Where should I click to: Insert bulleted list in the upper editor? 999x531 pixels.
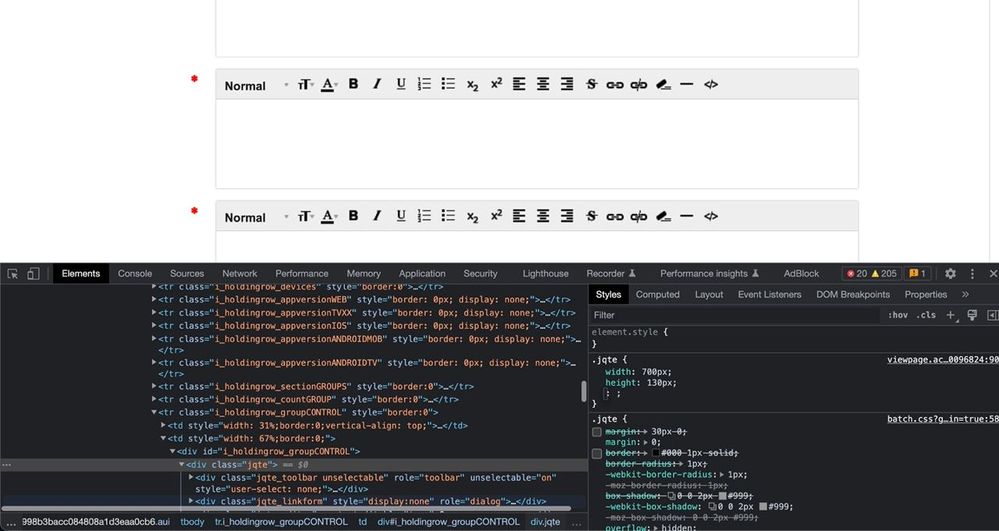click(449, 84)
